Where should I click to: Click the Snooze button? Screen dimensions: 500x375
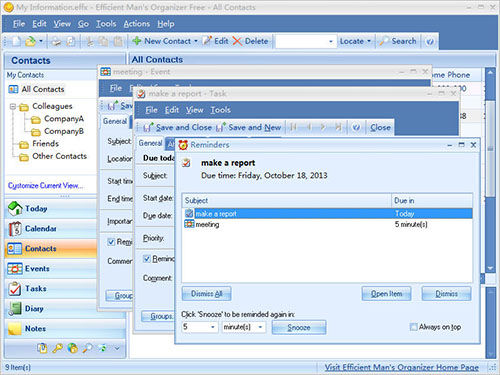(x=299, y=327)
